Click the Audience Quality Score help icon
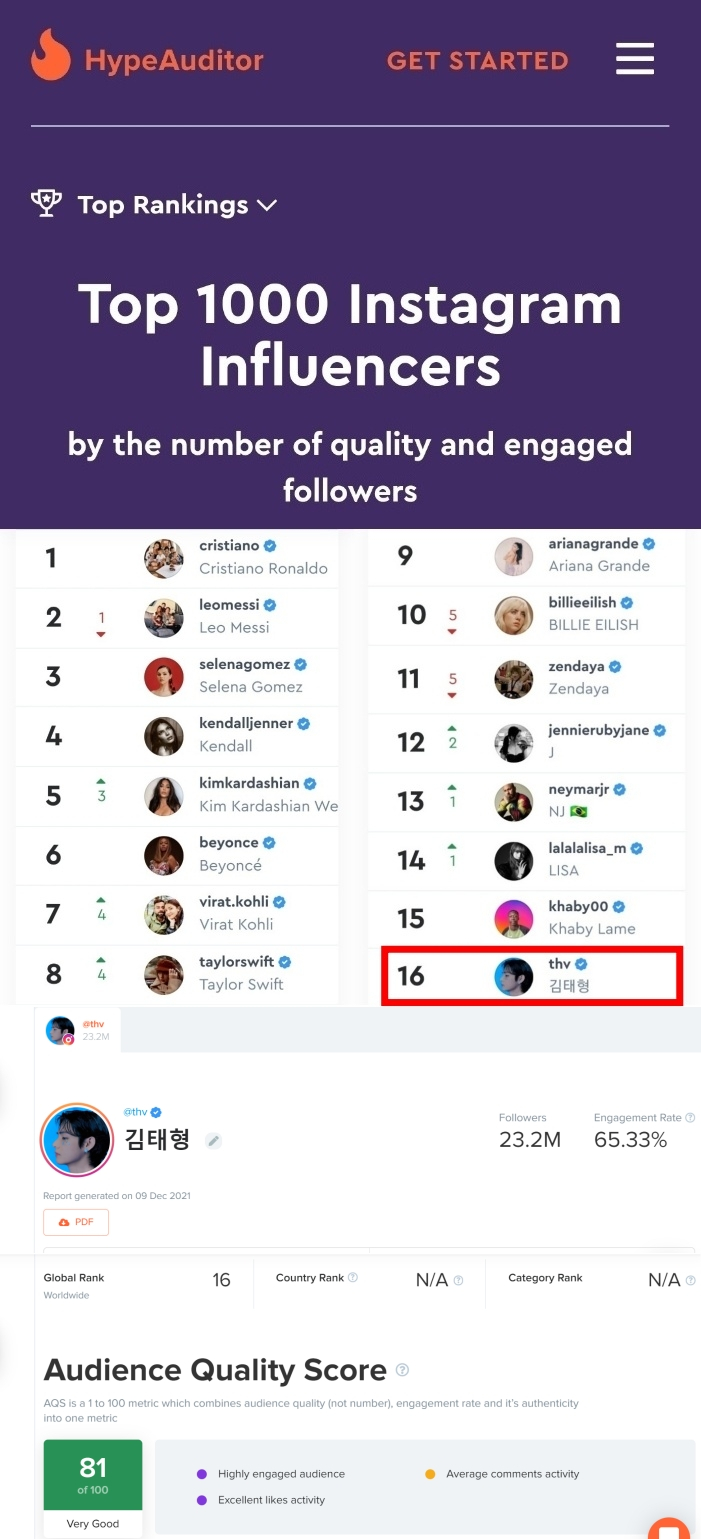This screenshot has width=701, height=1539. [402, 1370]
